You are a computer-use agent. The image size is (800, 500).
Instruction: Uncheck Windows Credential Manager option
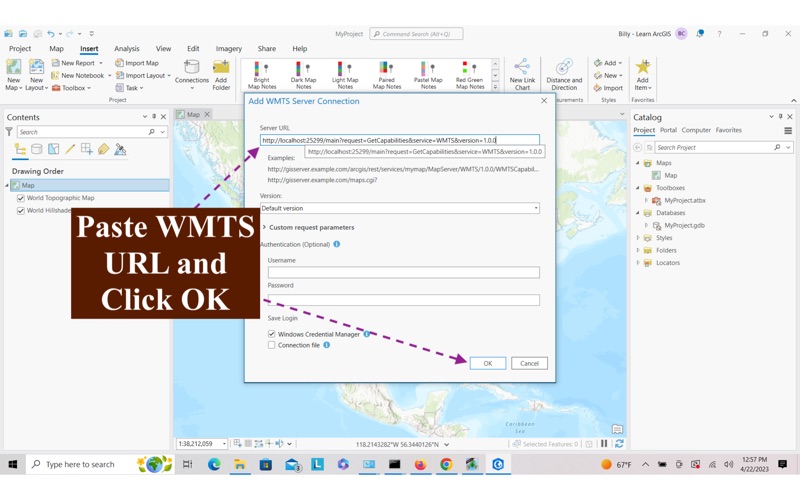click(271, 334)
